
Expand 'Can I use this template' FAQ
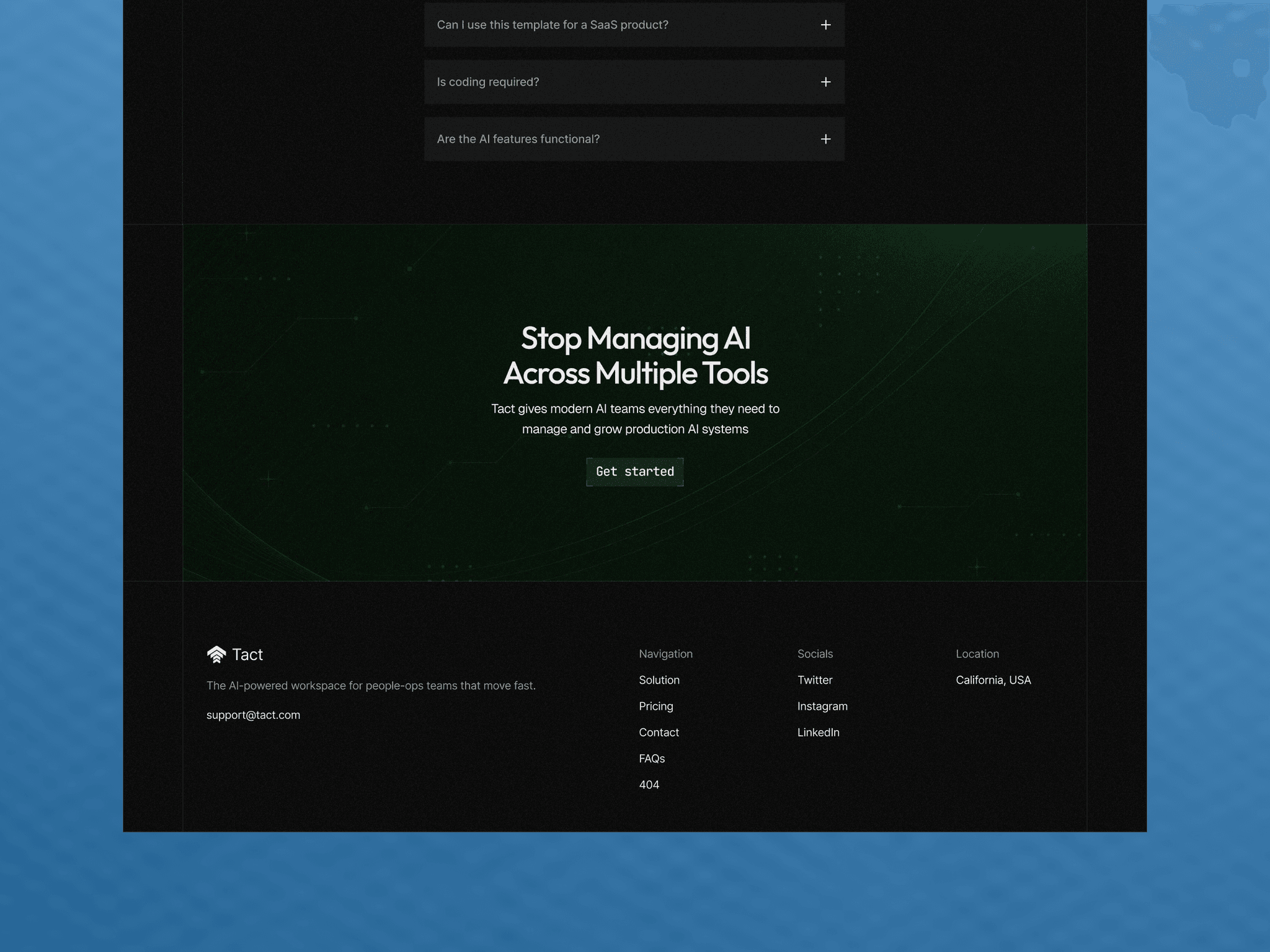(x=634, y=25)
